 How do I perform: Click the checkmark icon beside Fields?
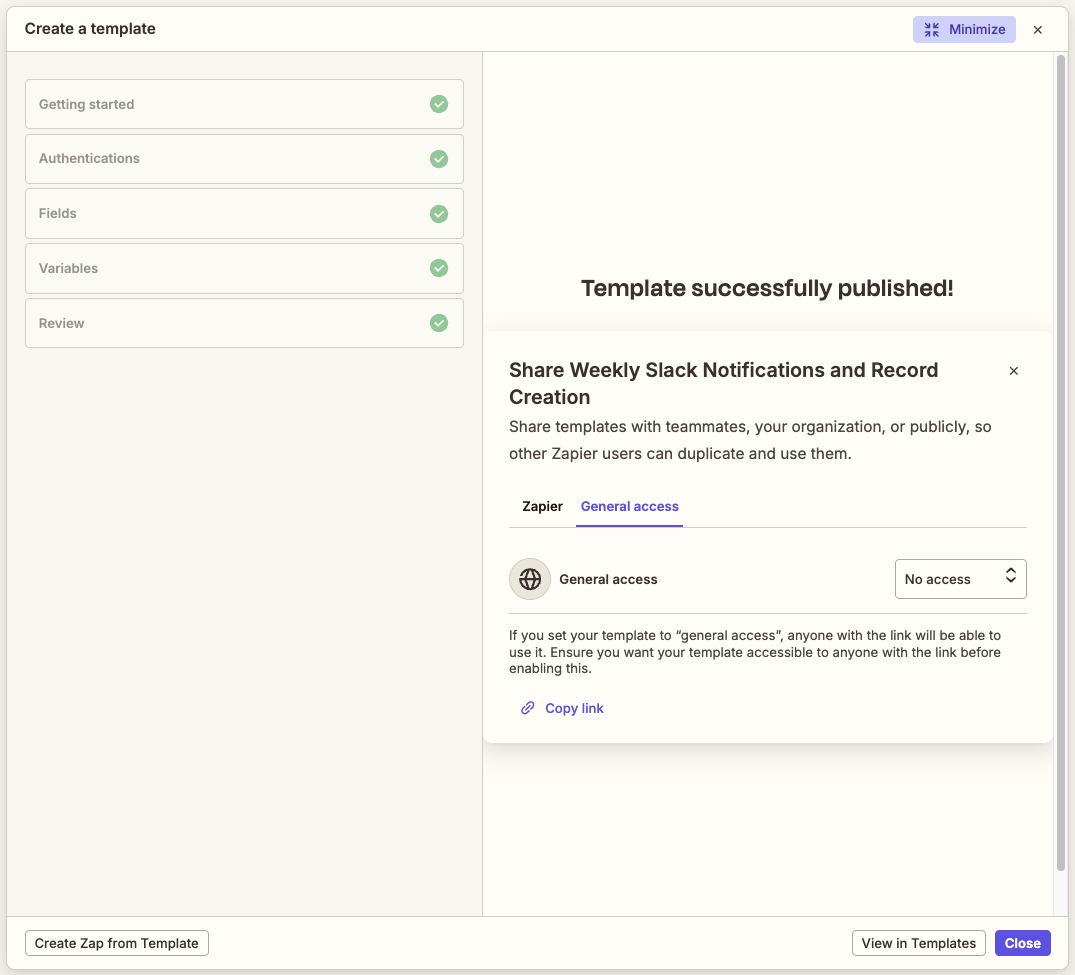click(x=439, y=213)
